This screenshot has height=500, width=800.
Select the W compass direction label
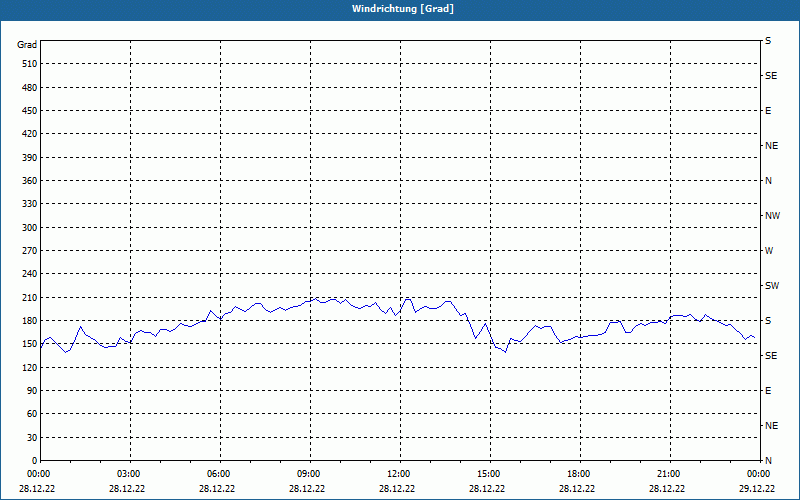click(769, 251)
